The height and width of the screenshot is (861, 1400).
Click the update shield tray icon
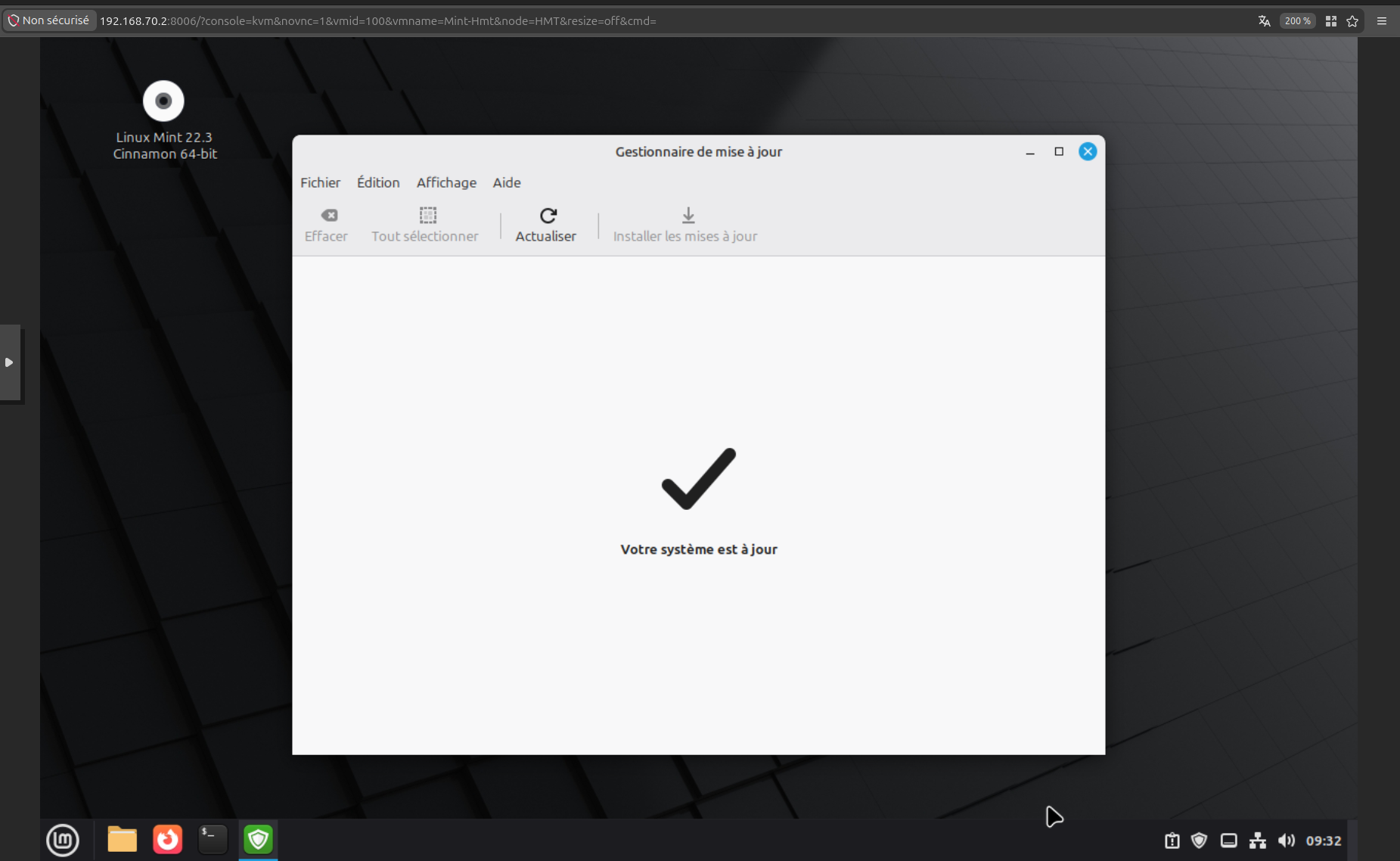click(1199, 841)
